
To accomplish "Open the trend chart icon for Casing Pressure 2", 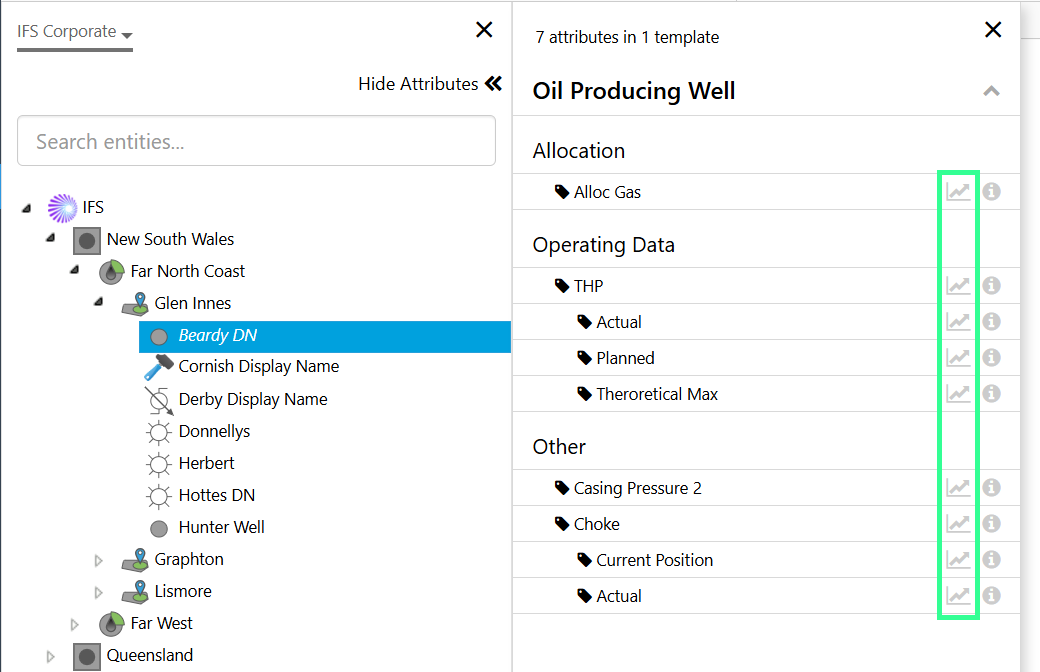I will click(x=957, y=487).
